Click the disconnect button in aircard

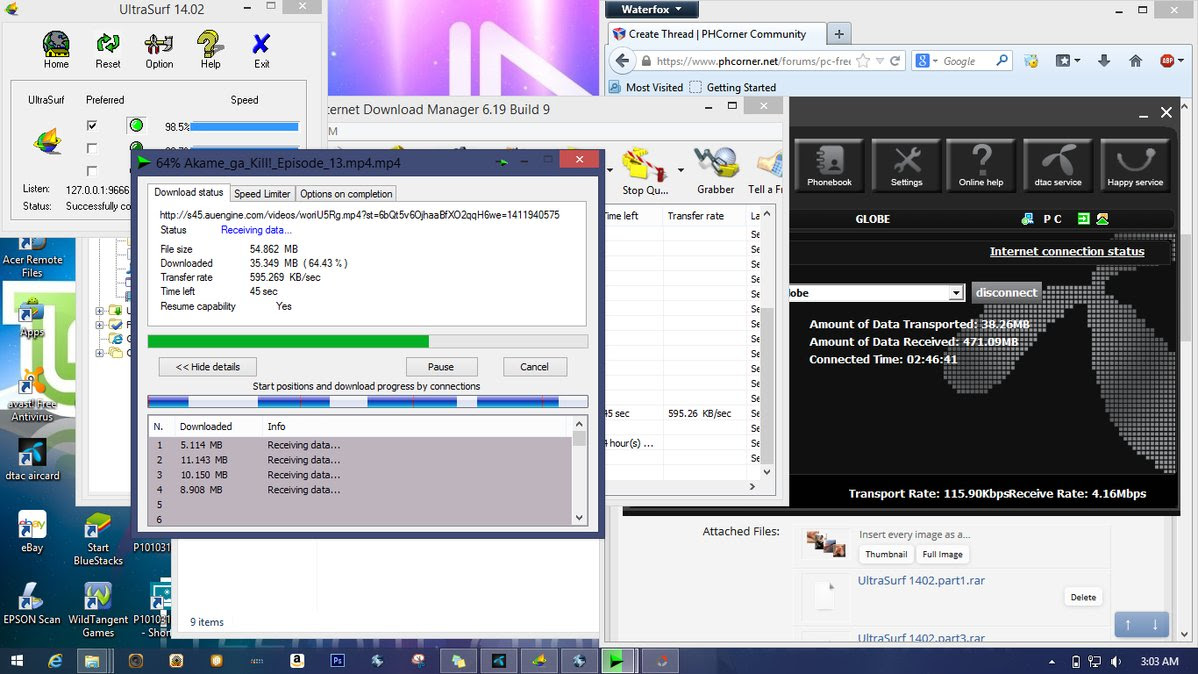click(x=1006, y=293)
